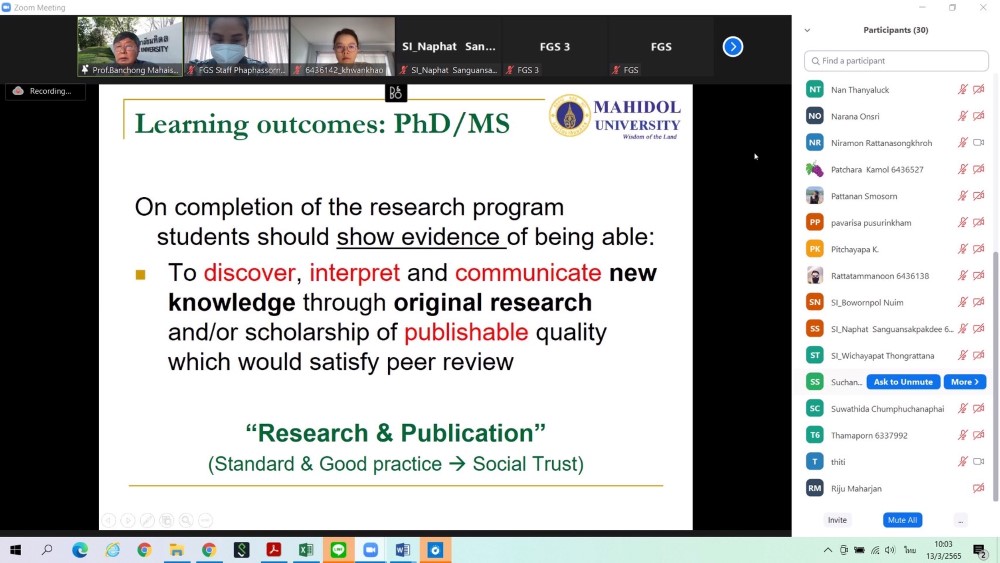This screenshot has height=563, width=1000.
Task: Collapse the Participants panel chevron
Action: click(x=808, y=30)
